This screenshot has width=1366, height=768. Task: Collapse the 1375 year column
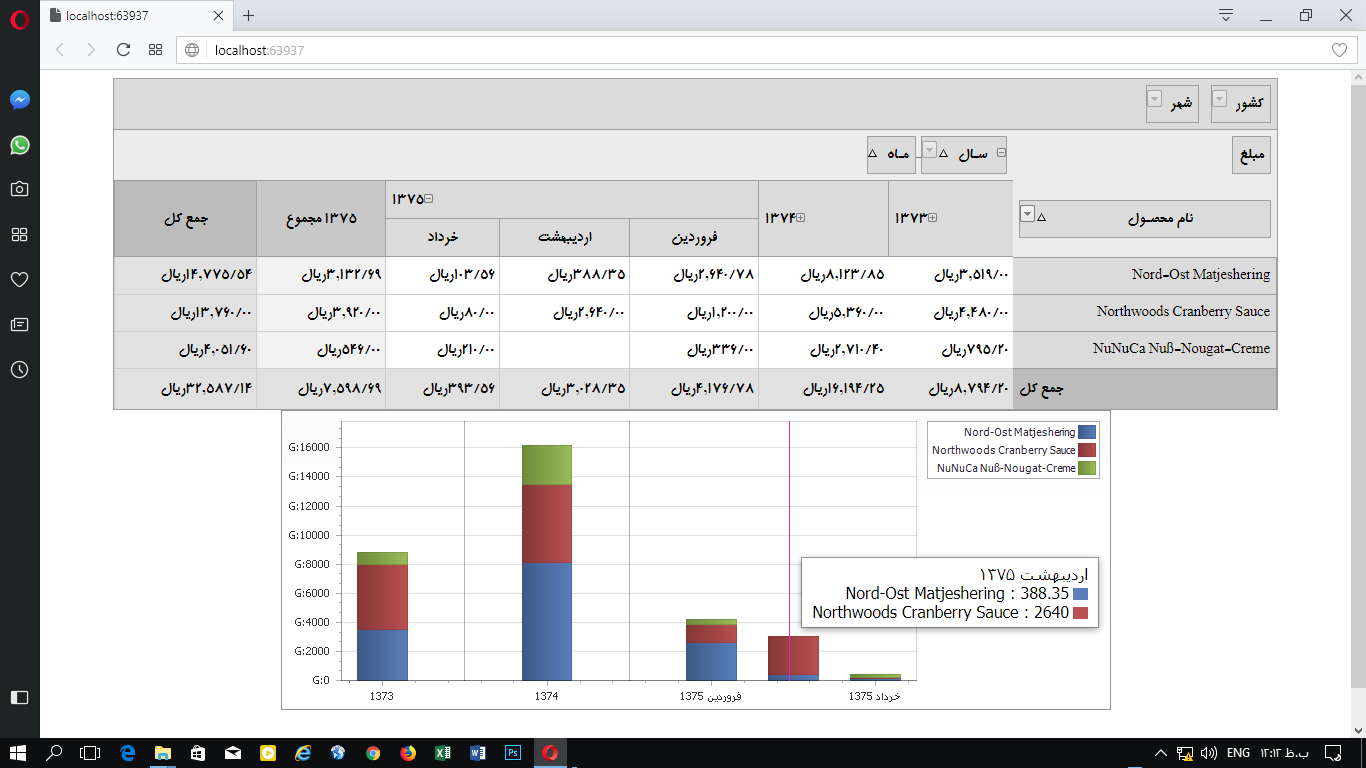[431, 198]
